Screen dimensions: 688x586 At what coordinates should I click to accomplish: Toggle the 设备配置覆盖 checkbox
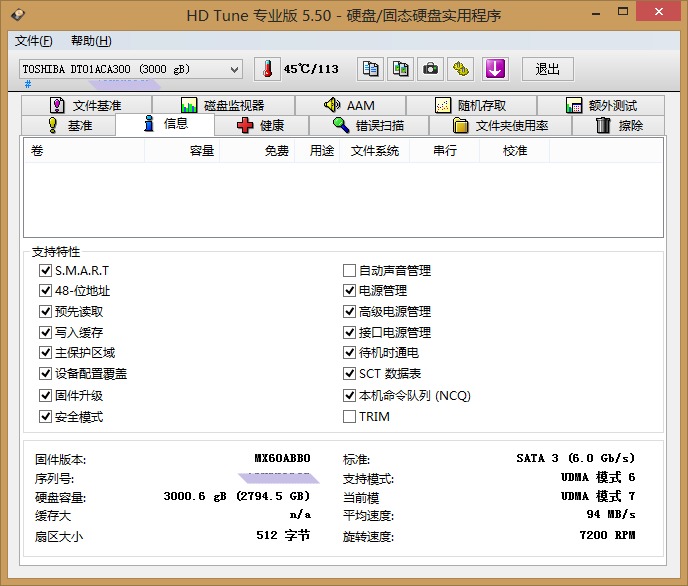46,373
